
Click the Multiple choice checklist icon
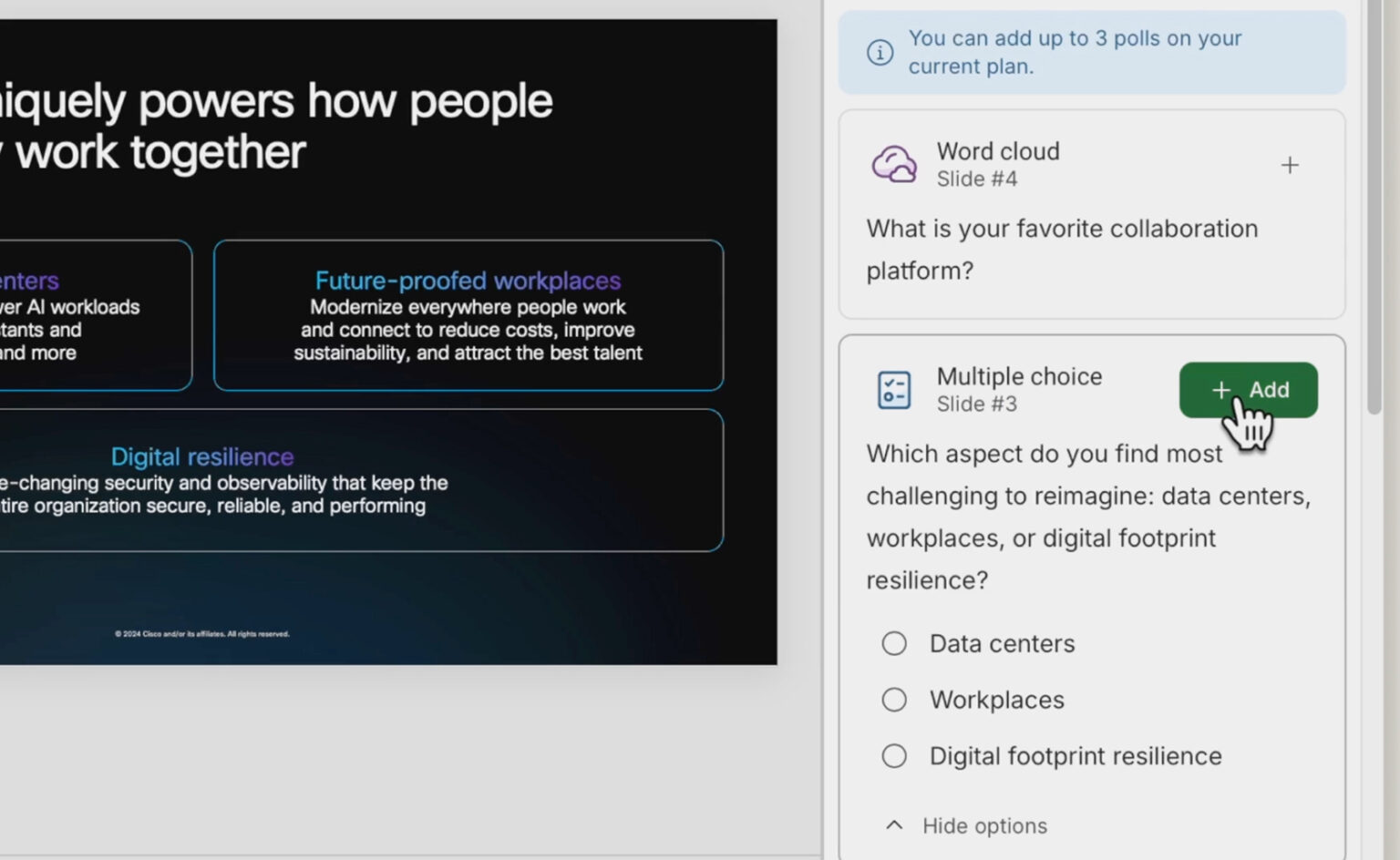click(894, 389)
